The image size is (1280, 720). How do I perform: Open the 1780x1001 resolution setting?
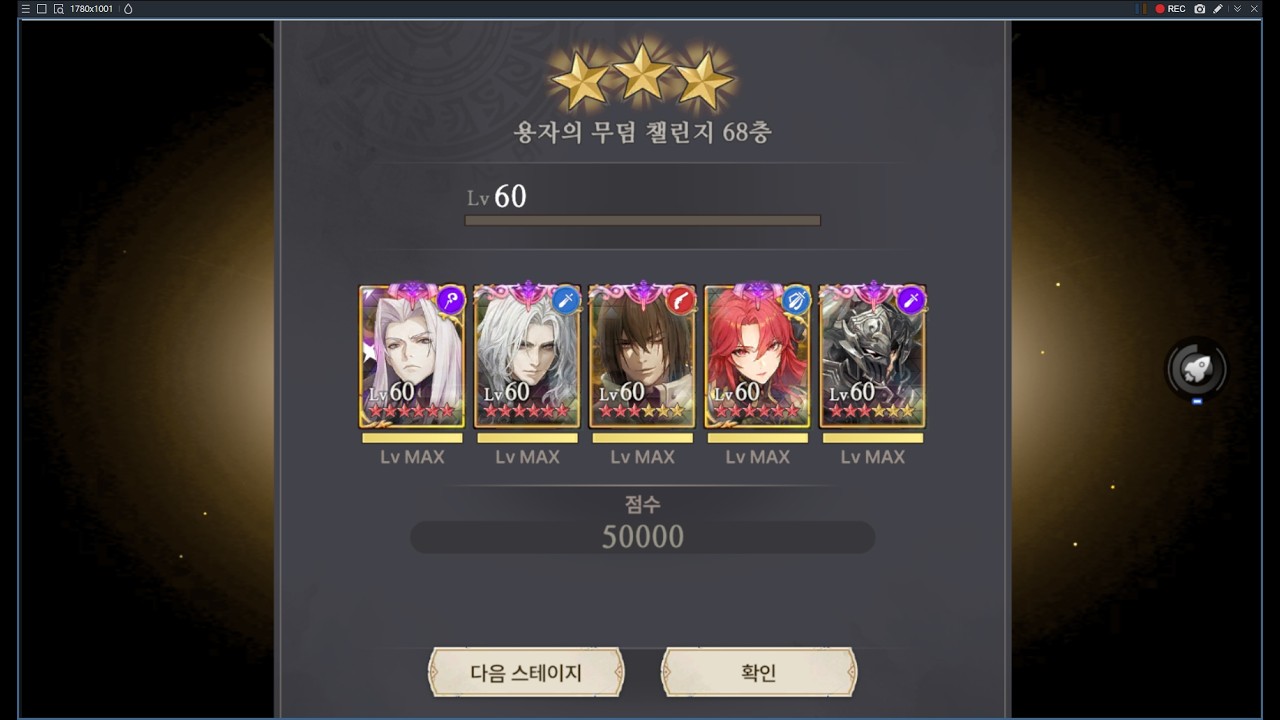point(91,8)
